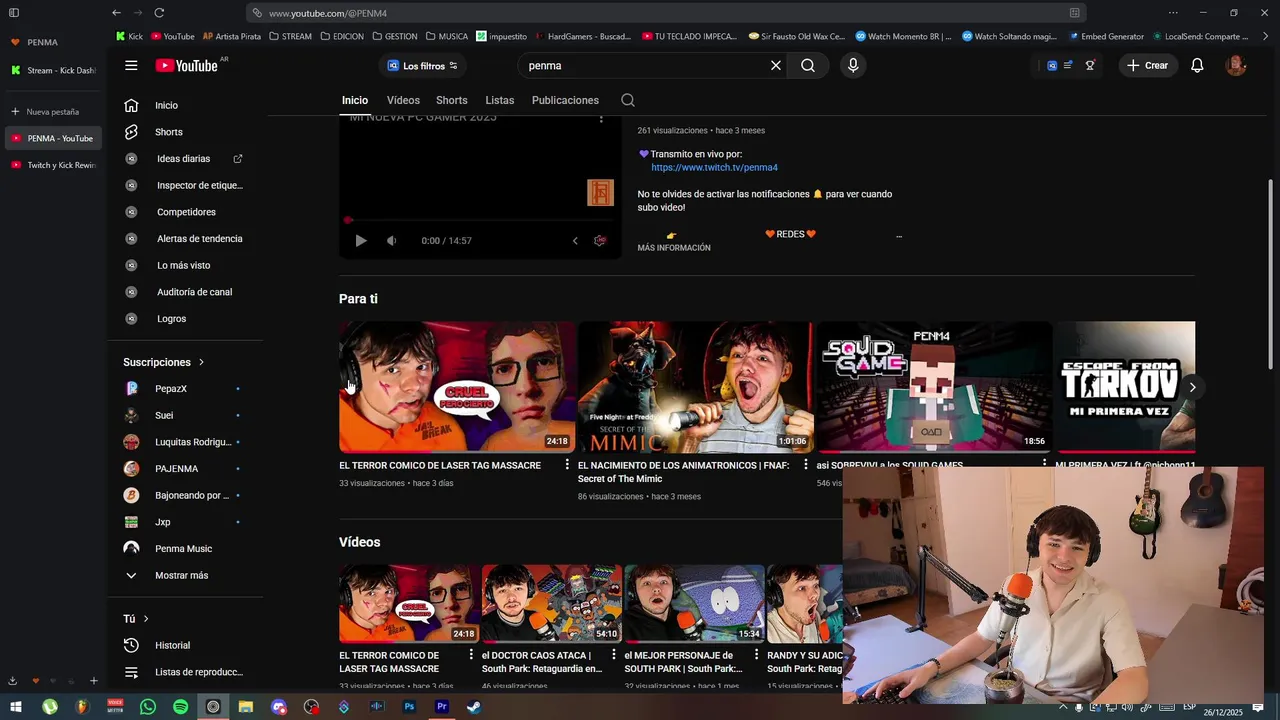
Task: Switch to the Vídeos tab
Action: coord(403,100)
